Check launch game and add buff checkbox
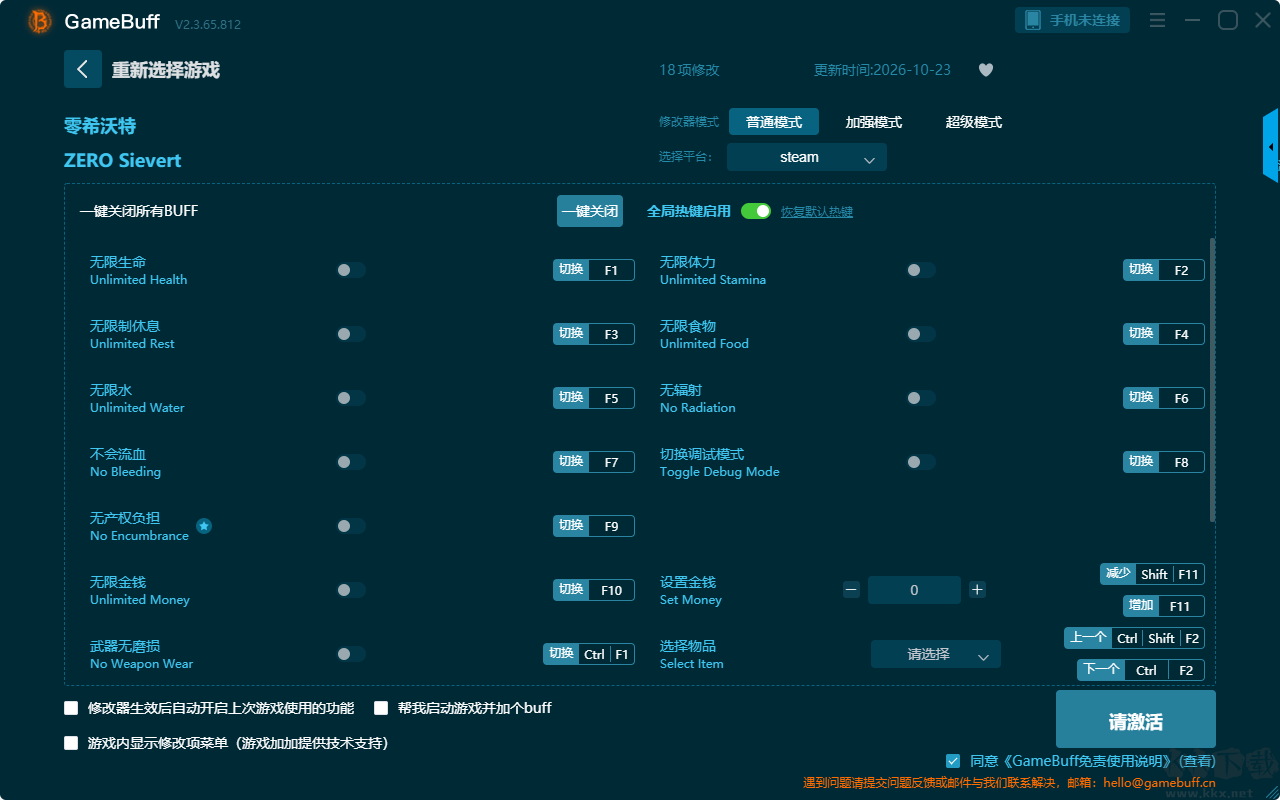 [x=381, y=708]
